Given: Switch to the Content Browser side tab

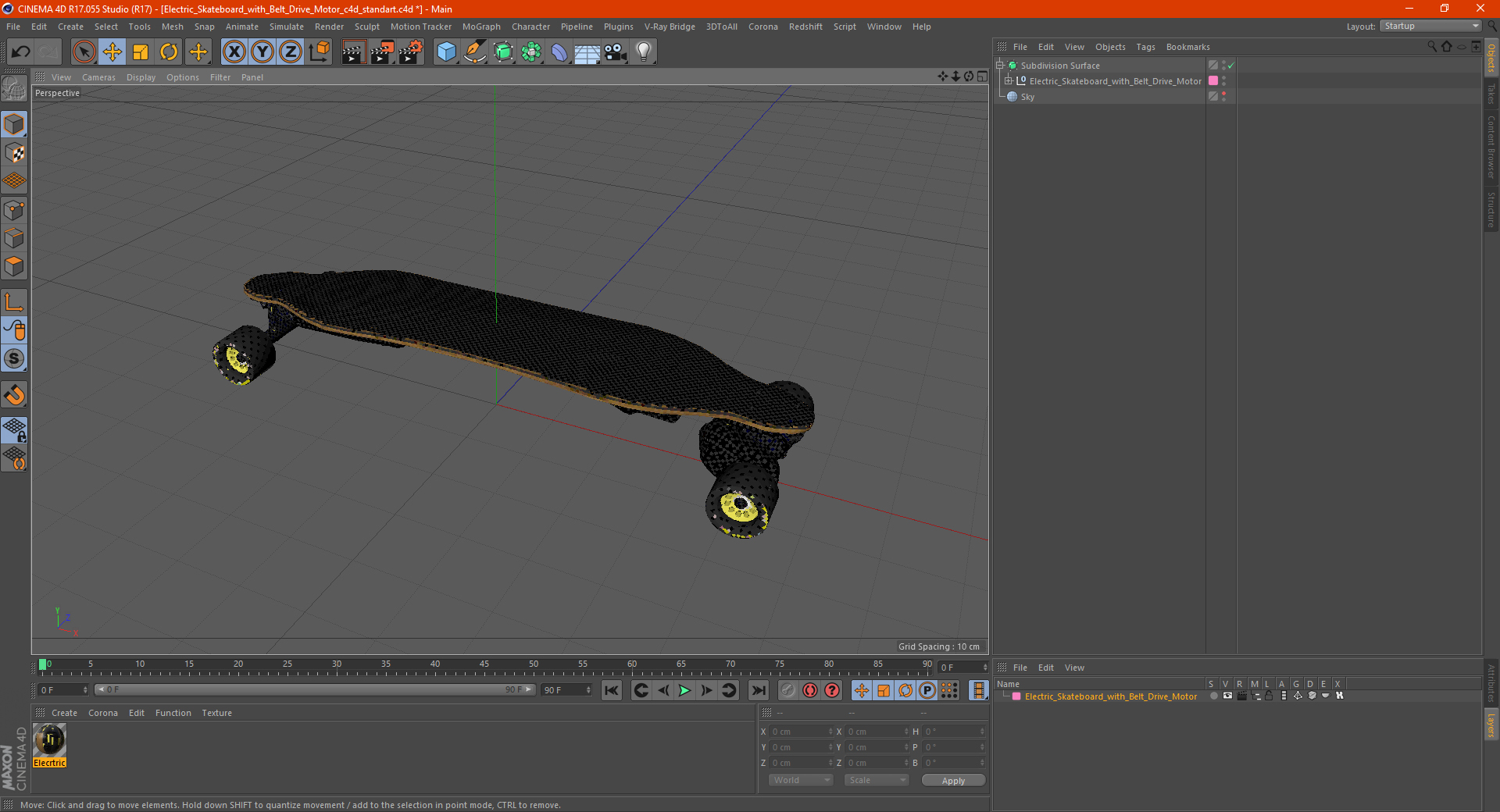Looking at the screenshot, I should [1491, 147].
